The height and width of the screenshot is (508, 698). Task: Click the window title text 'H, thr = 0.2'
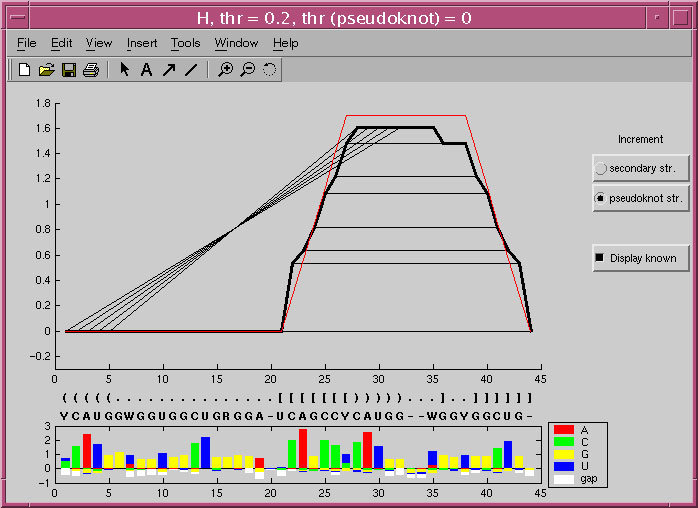(x=246, y=18)
